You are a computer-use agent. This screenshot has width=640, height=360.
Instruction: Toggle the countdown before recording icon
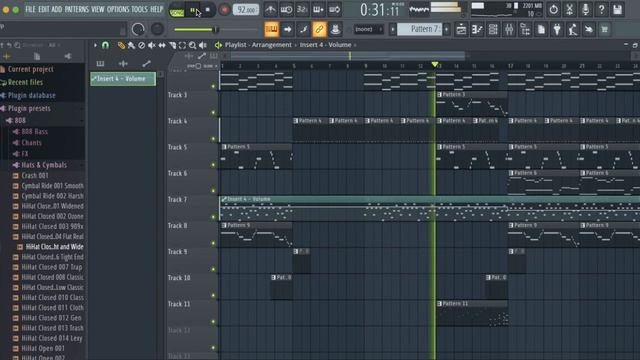302,9
